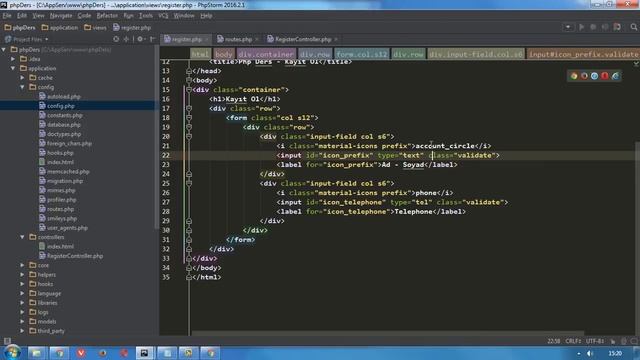Viewport: 640px width, 360px height.
Task: Open the Refactor menu
Action: 107,16
